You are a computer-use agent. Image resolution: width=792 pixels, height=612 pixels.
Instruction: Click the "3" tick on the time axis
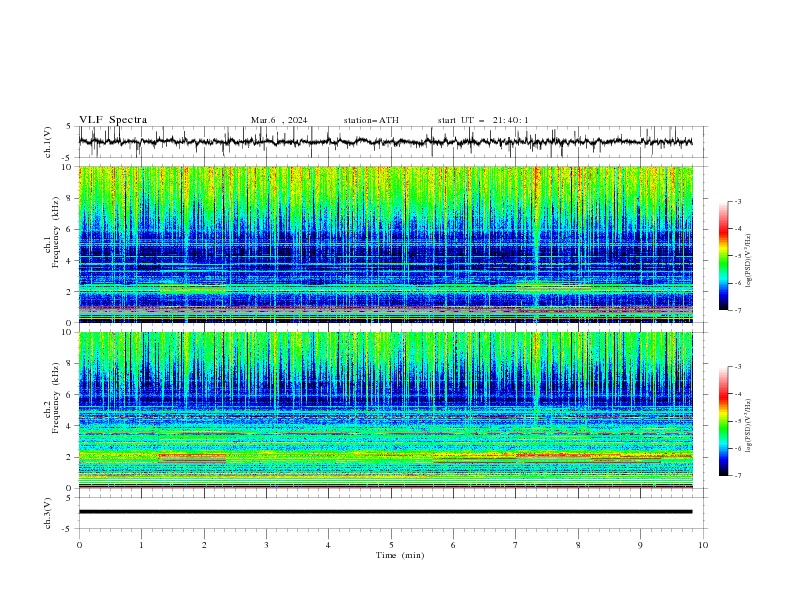(266, 545)
